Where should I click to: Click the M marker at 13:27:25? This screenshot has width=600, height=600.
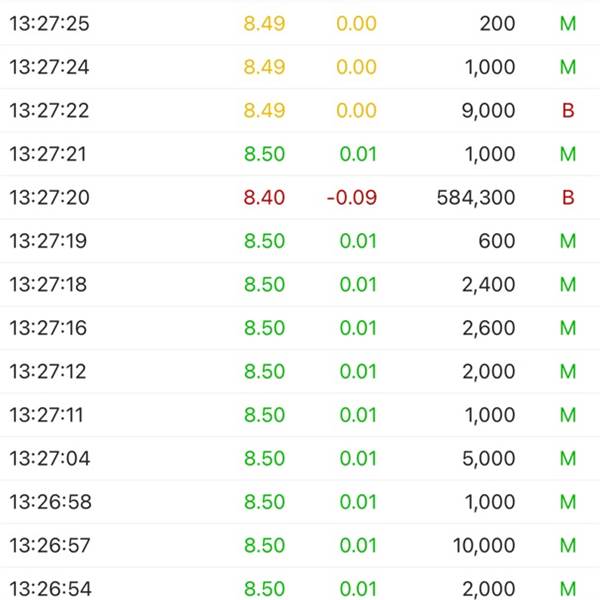tap(568, 24)
